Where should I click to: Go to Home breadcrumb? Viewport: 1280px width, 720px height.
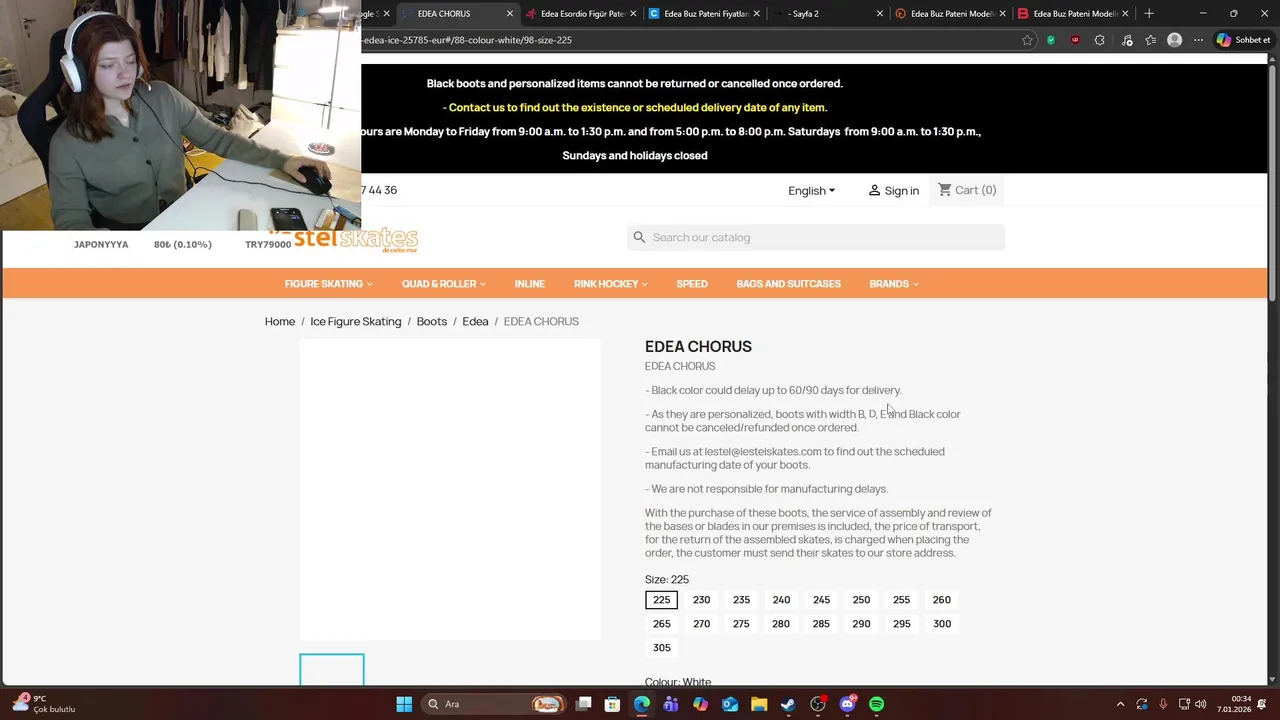280,321
